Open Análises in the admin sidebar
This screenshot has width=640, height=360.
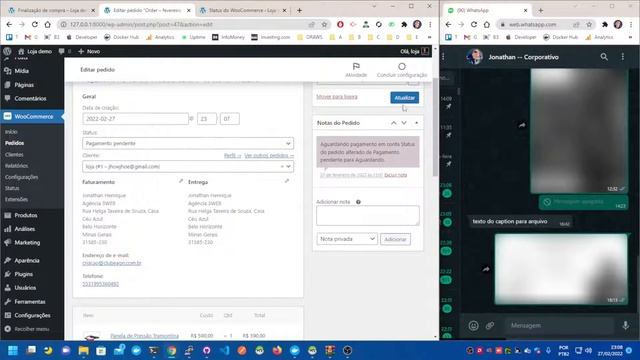(24, 229)
